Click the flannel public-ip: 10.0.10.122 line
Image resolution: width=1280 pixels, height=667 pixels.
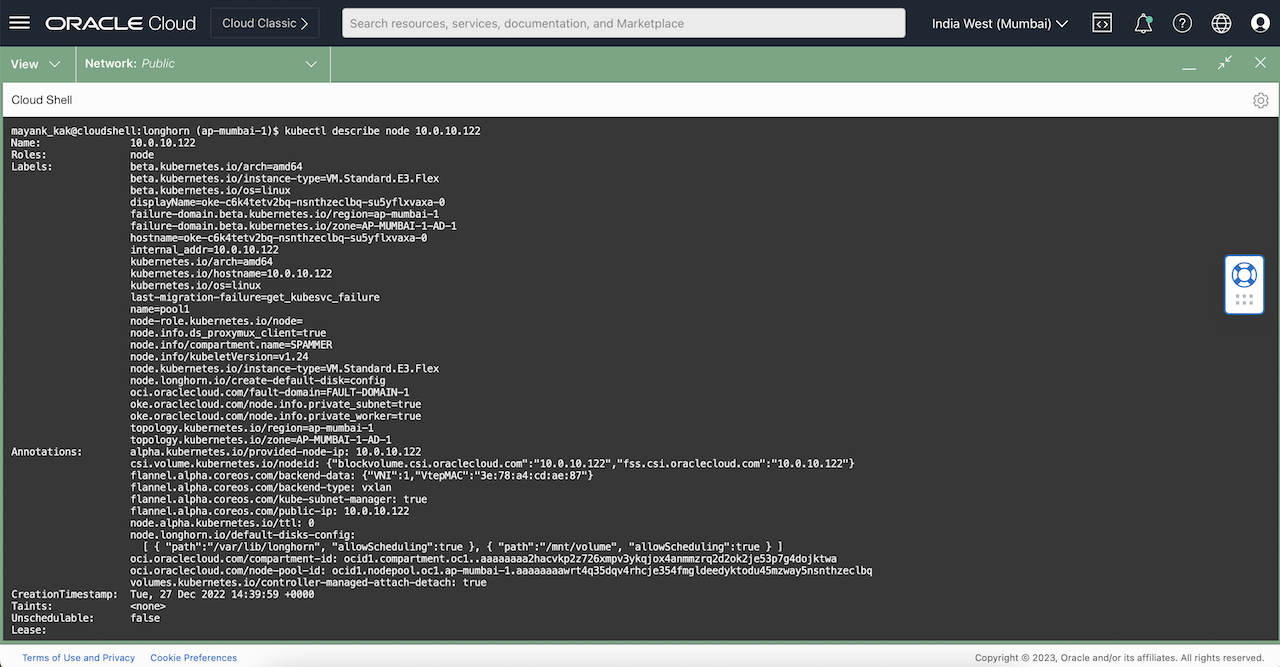[270, 511]
